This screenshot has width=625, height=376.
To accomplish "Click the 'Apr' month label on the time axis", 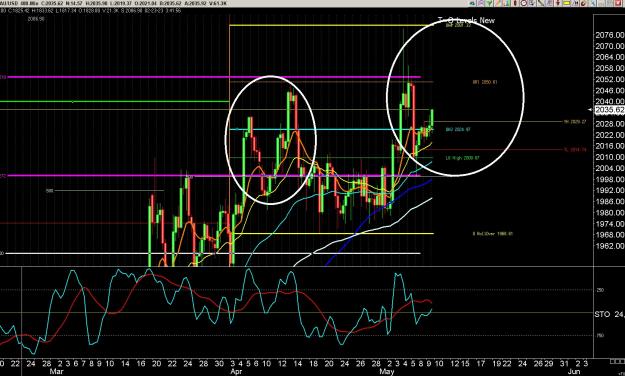I will click(x=237, y=372).
